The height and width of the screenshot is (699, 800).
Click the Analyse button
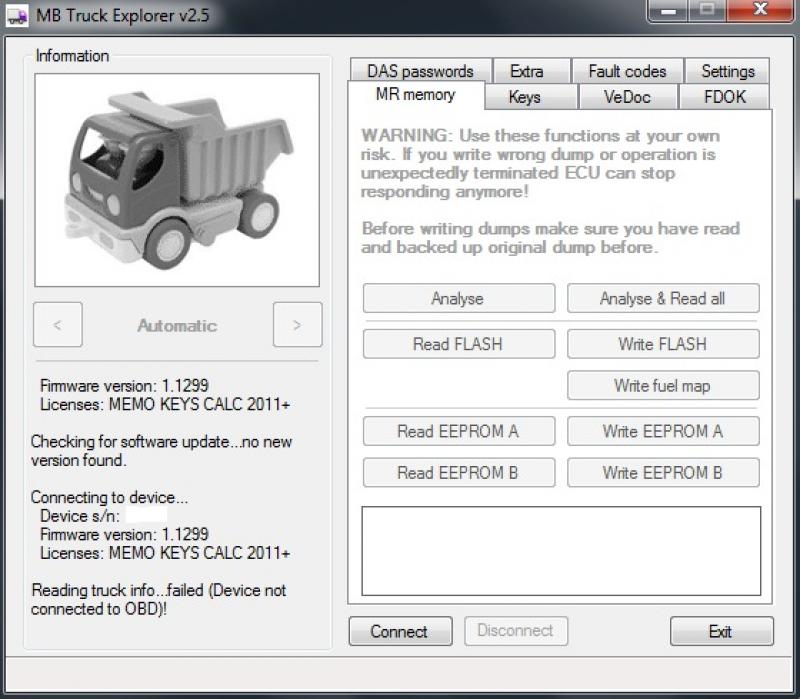click(459, 298)
